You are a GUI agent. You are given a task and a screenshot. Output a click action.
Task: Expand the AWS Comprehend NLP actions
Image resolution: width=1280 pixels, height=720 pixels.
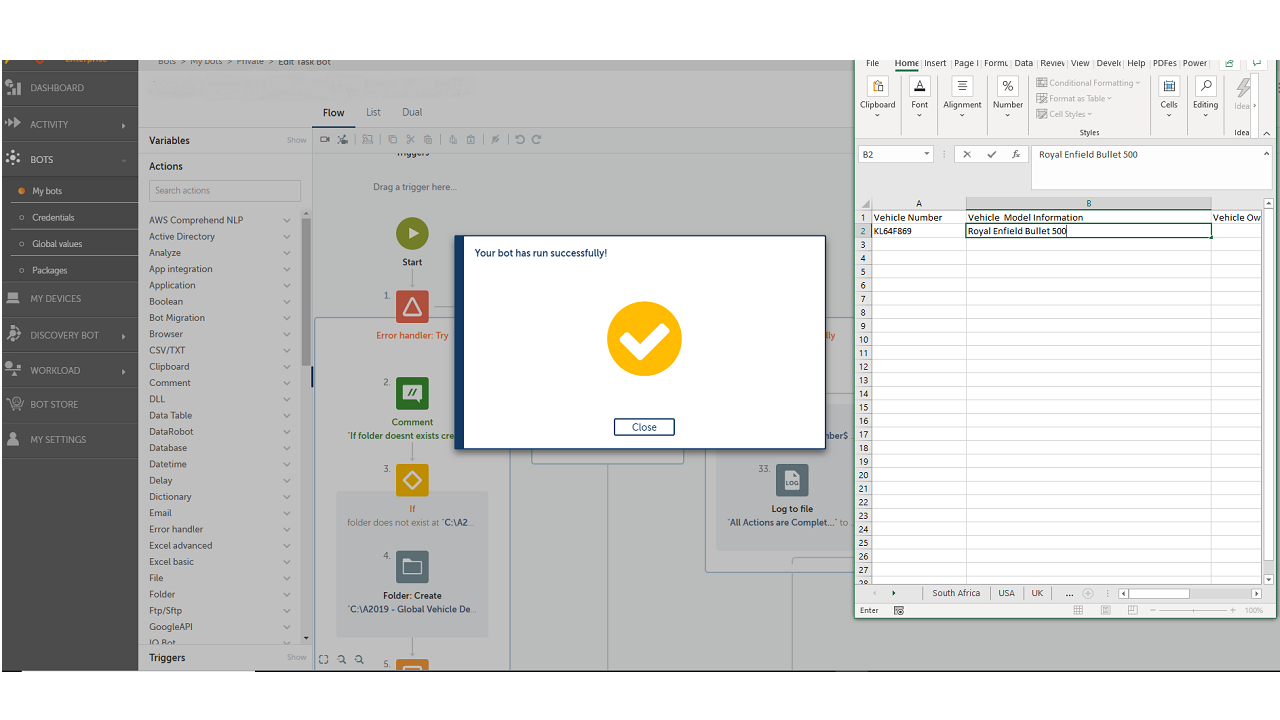tap(287, 220)
